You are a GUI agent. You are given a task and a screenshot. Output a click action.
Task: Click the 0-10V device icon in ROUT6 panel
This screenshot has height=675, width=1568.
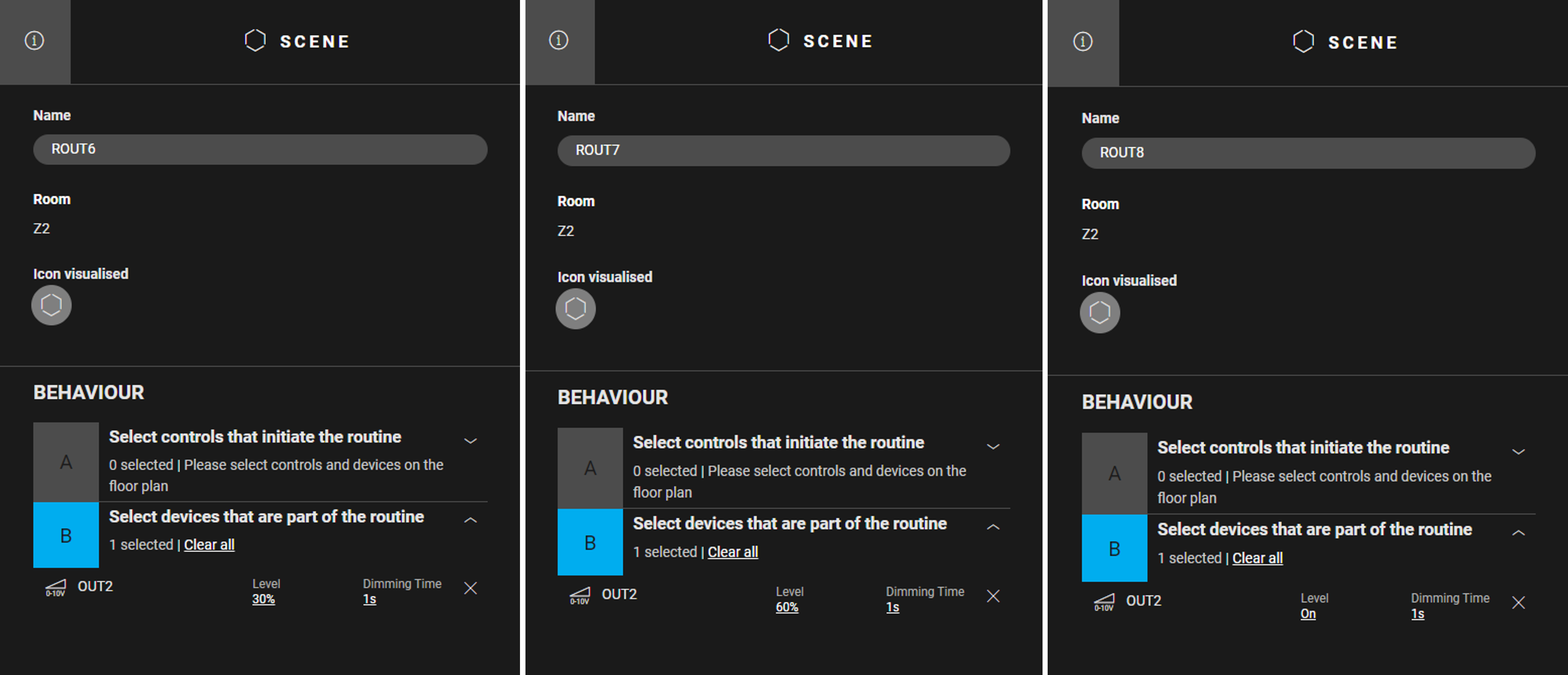55,588
